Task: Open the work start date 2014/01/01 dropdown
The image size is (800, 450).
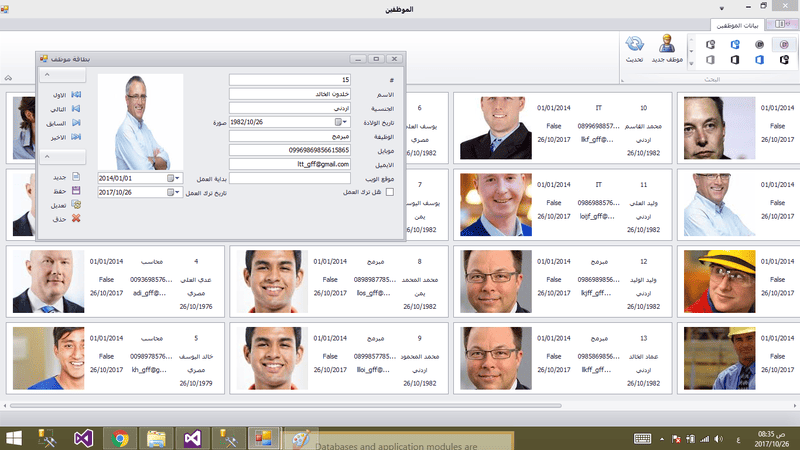Action: [x=177, y=178]
